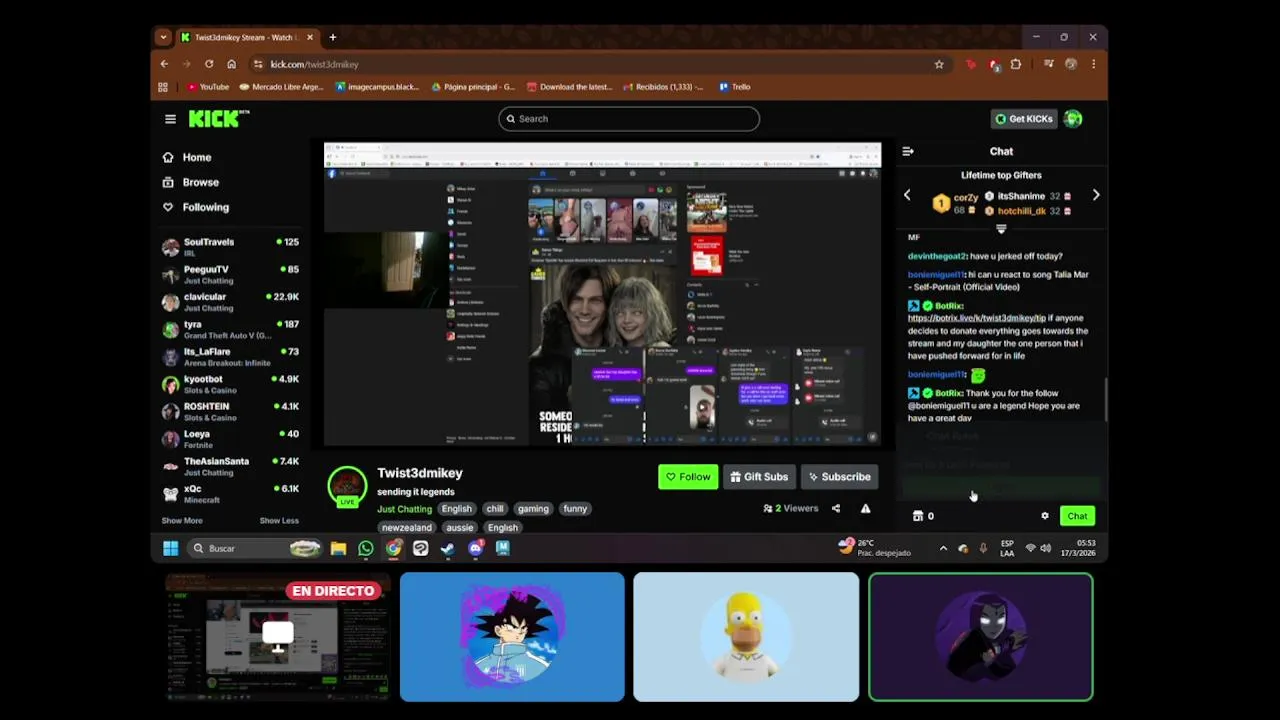Click the browser address bar
This screenshot has height=720, width=1280.
tap(590, 64)
